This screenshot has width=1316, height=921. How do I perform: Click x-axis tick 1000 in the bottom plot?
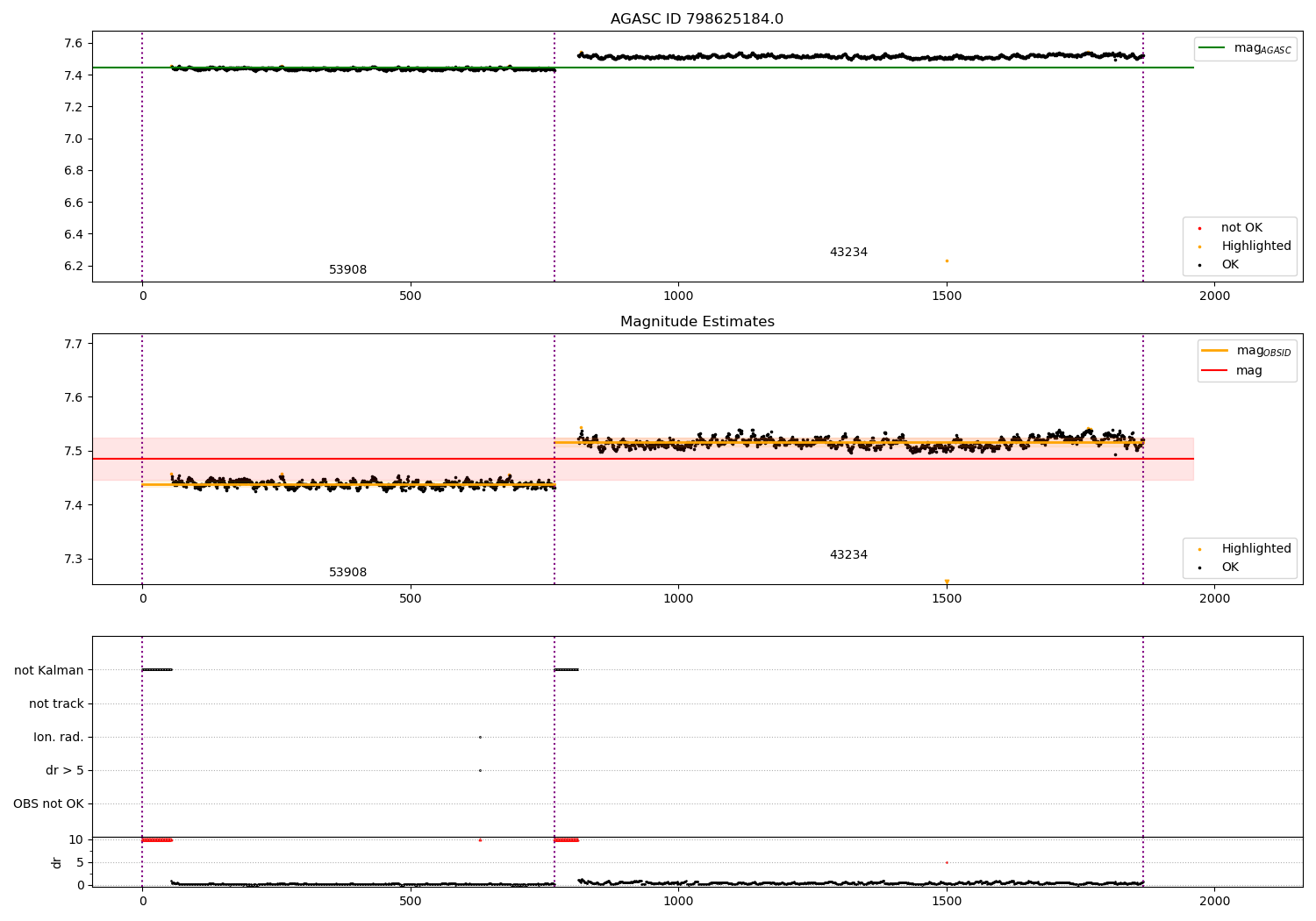pyautogui.click(x=678, y=901)
